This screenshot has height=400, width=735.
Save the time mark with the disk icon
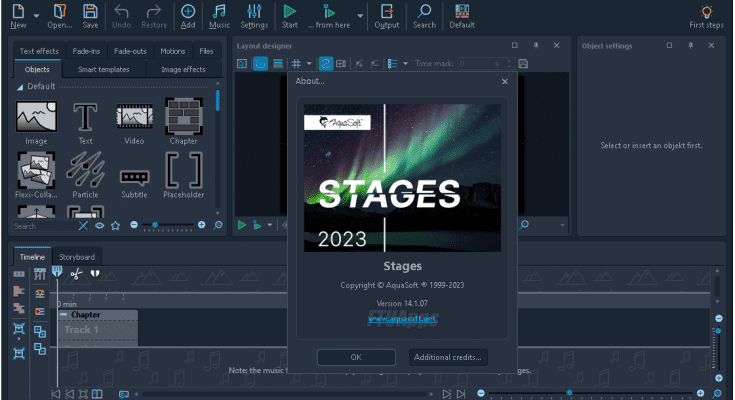click(x=523, y=63)
